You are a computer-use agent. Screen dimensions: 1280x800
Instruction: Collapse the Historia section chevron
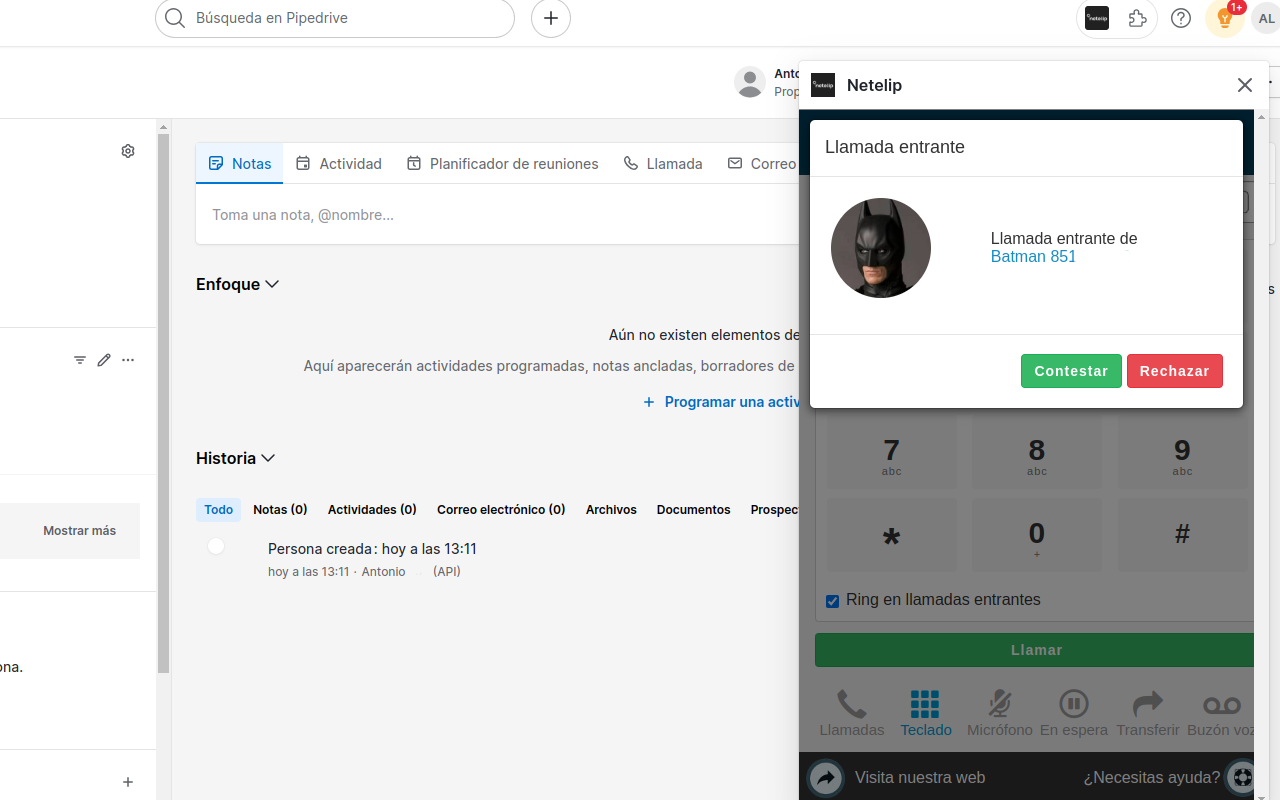(x=268, y=458)
